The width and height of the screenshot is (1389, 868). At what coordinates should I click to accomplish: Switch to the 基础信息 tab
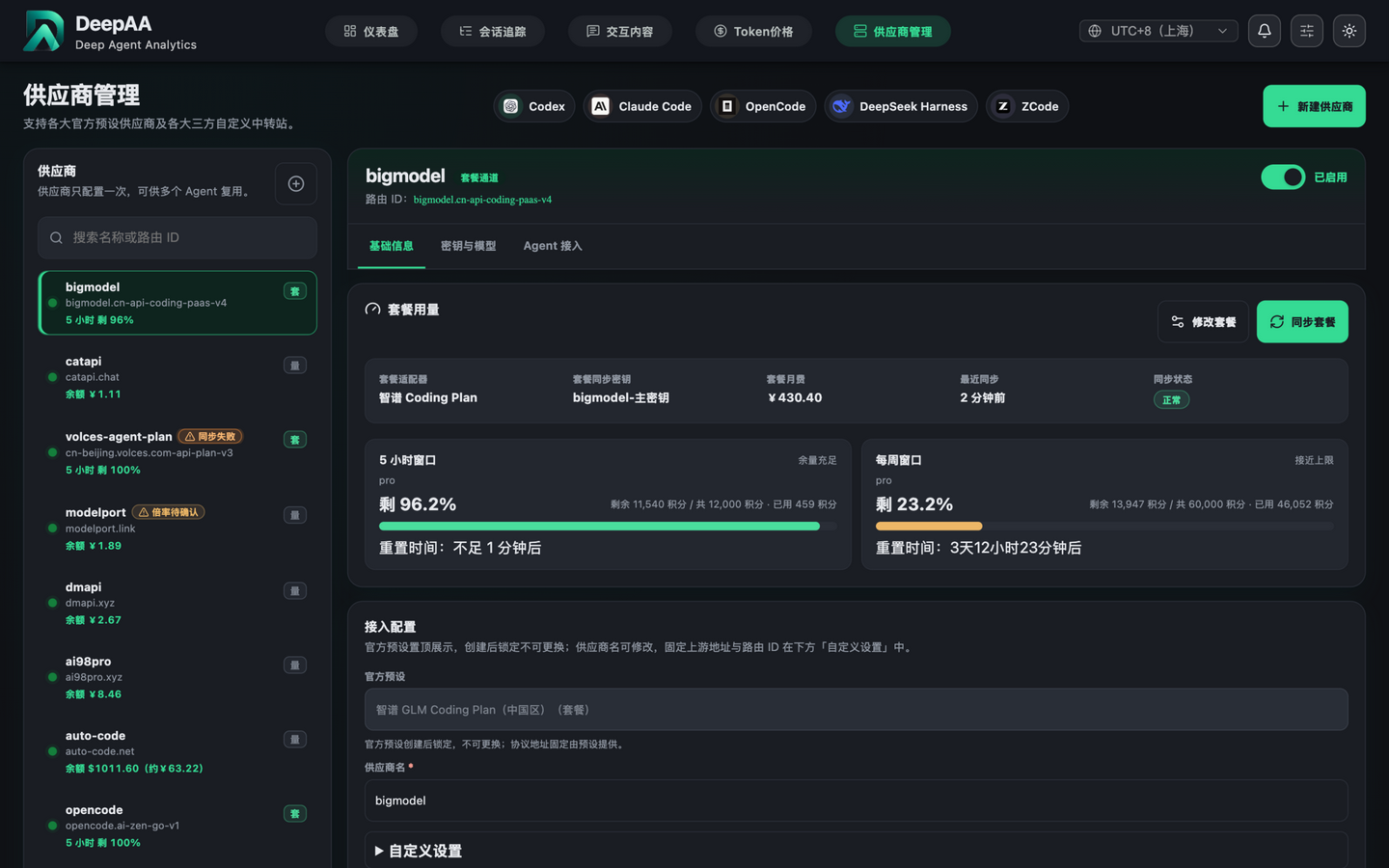coord(392,246)
